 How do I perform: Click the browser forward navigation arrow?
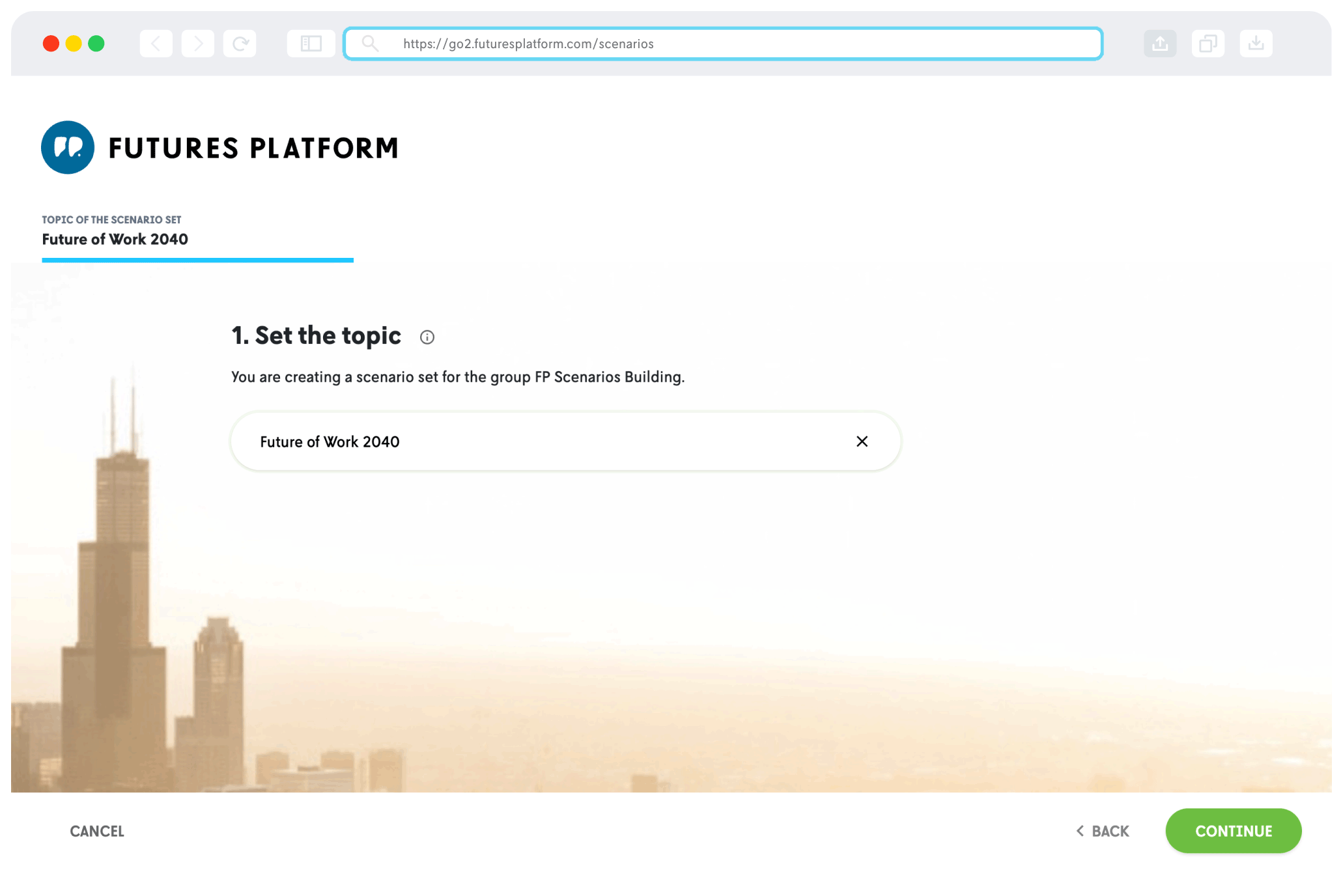tap(197, 43)
